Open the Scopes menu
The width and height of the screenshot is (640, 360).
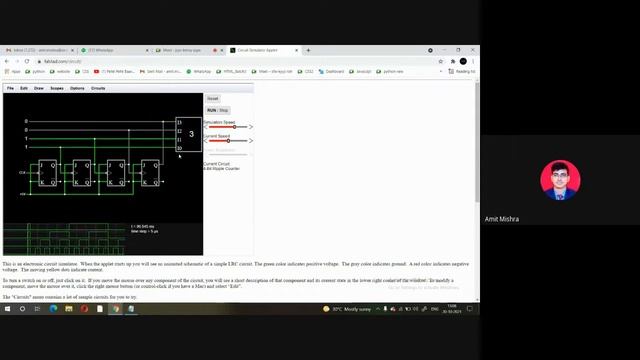tap(57, 88)
